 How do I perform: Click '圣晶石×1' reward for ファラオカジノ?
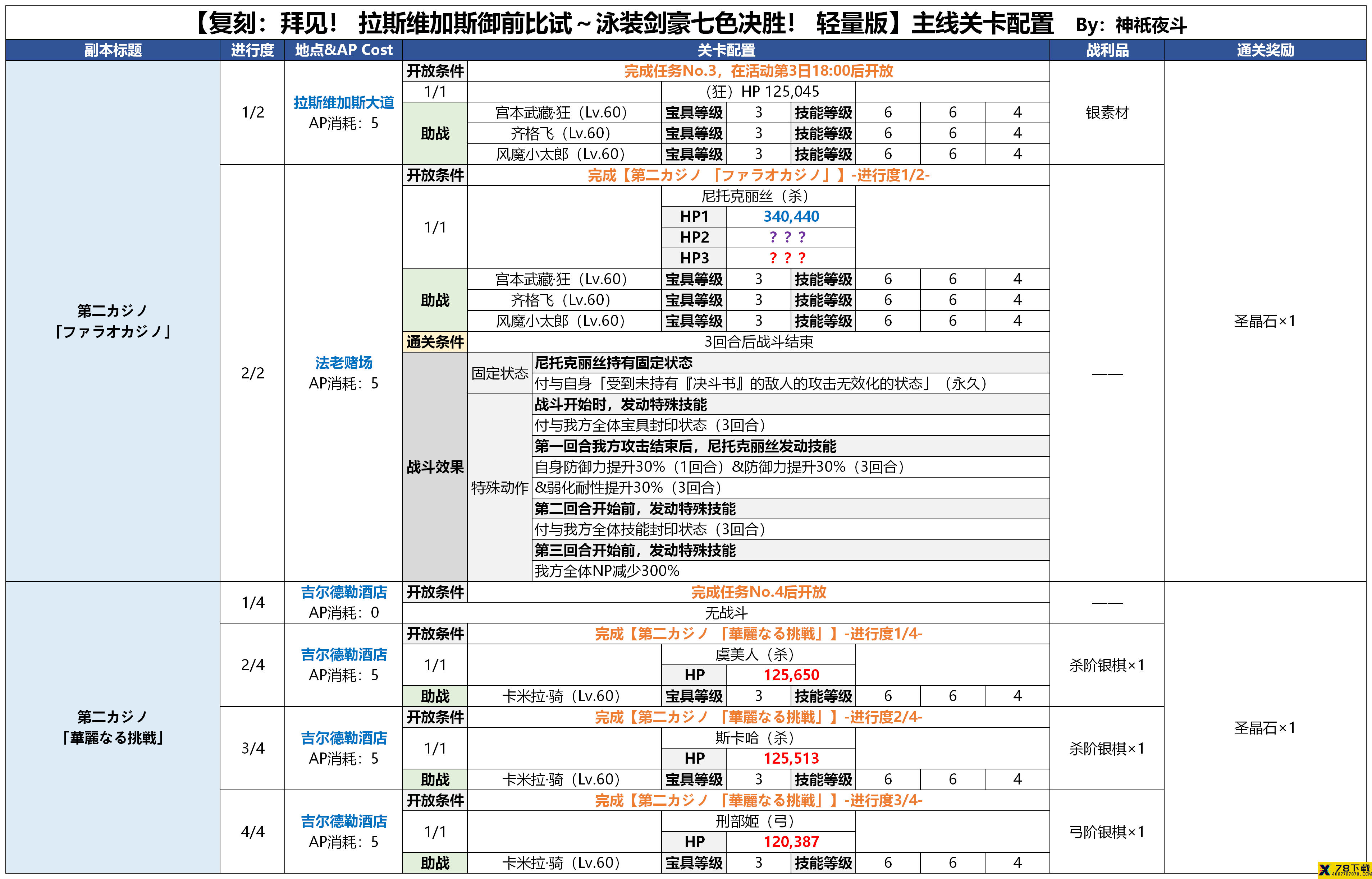[x=1264, y=321]
